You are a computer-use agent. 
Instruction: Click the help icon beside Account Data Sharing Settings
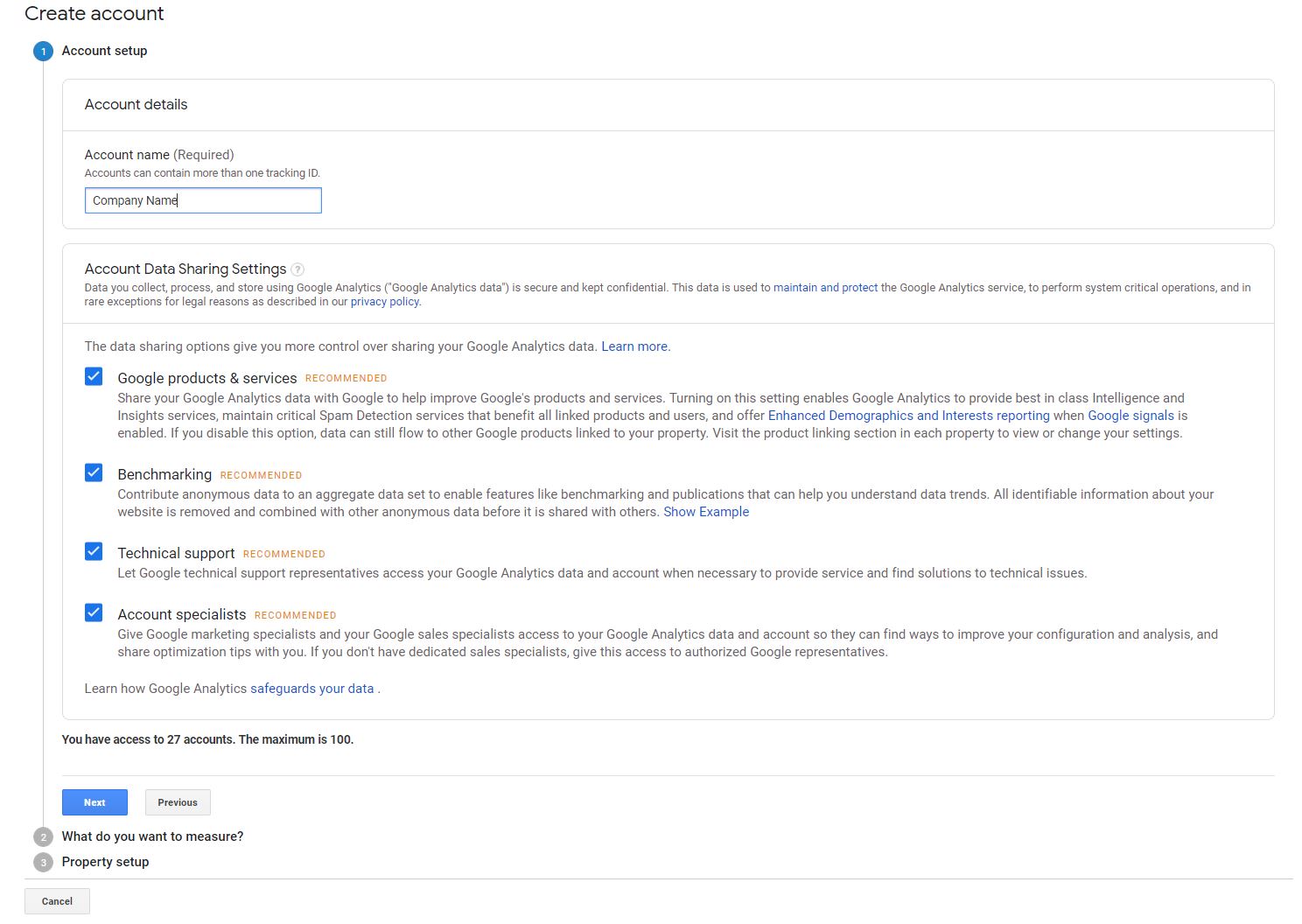point(297,269)
